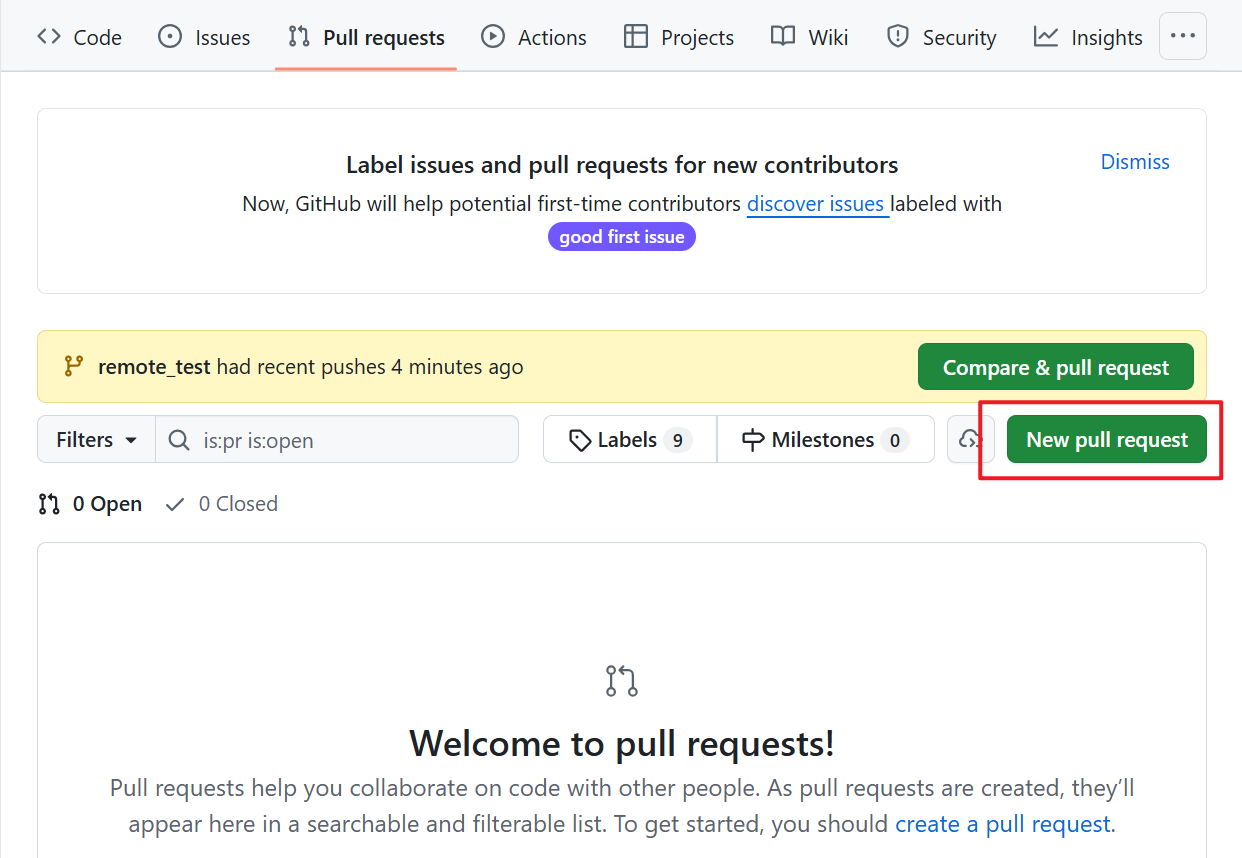1242x858 pixels.
Task: Navigate to the Wiki tab
Action: coord(810,38)
